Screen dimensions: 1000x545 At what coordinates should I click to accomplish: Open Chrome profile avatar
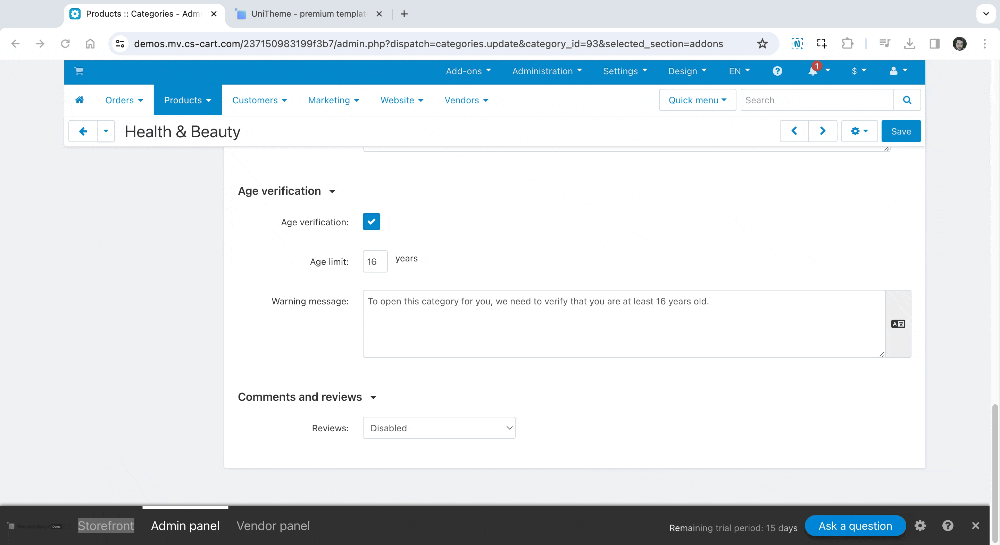(959, 43)
